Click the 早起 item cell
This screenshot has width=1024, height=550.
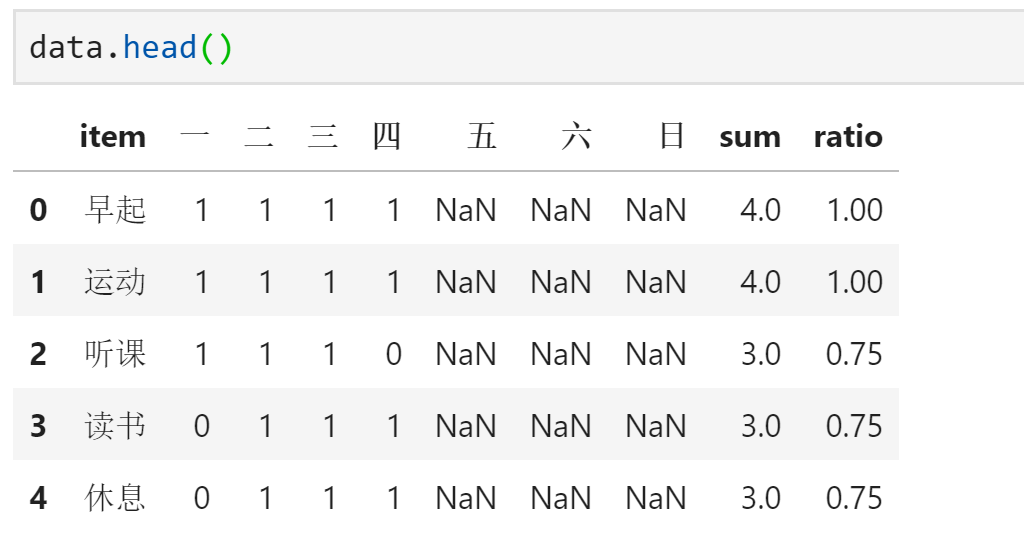(x=115, y=210)
